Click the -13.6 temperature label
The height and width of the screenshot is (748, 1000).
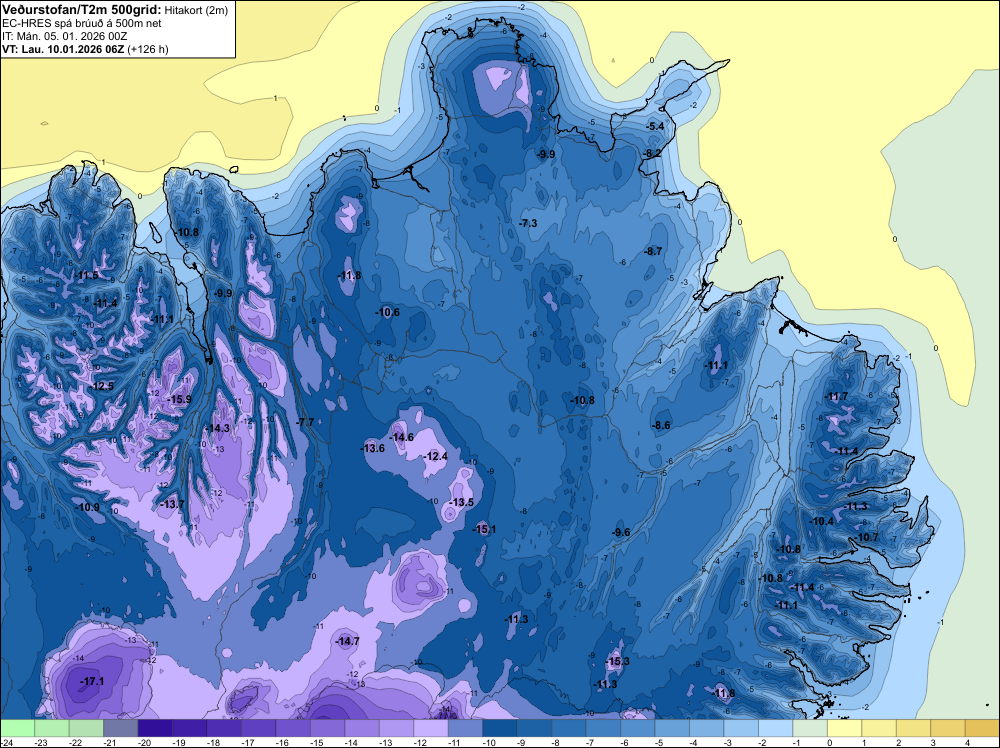tap(373, 448)
